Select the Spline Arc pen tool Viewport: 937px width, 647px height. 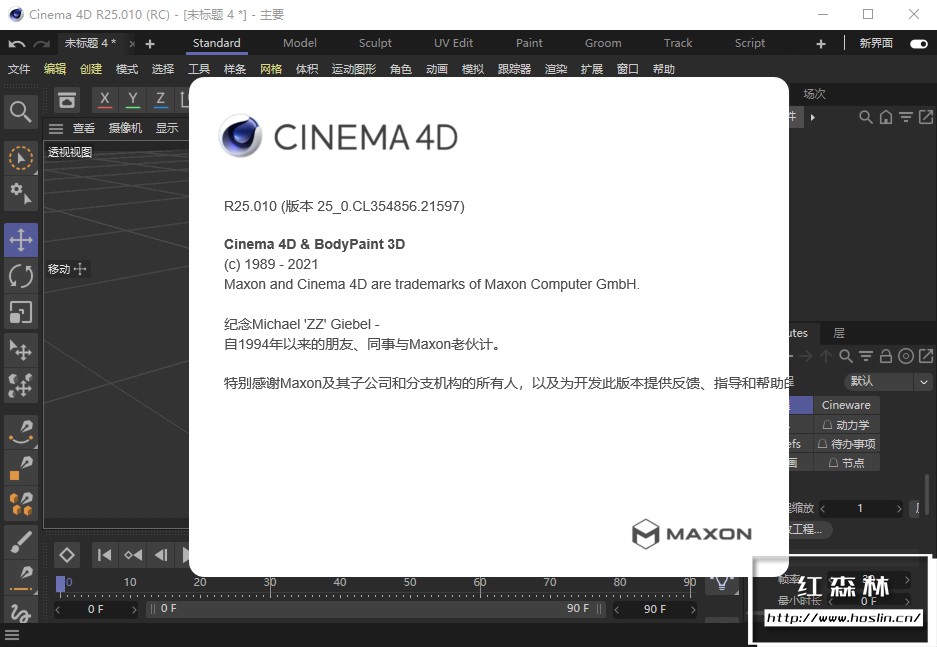pyautogui.click(x=21, y=433)
